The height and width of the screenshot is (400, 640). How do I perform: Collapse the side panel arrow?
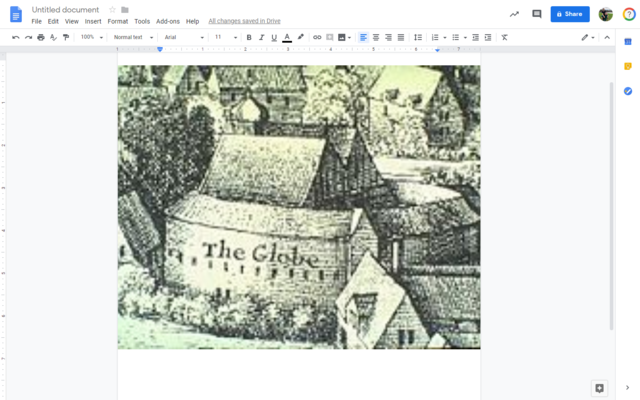627,388
